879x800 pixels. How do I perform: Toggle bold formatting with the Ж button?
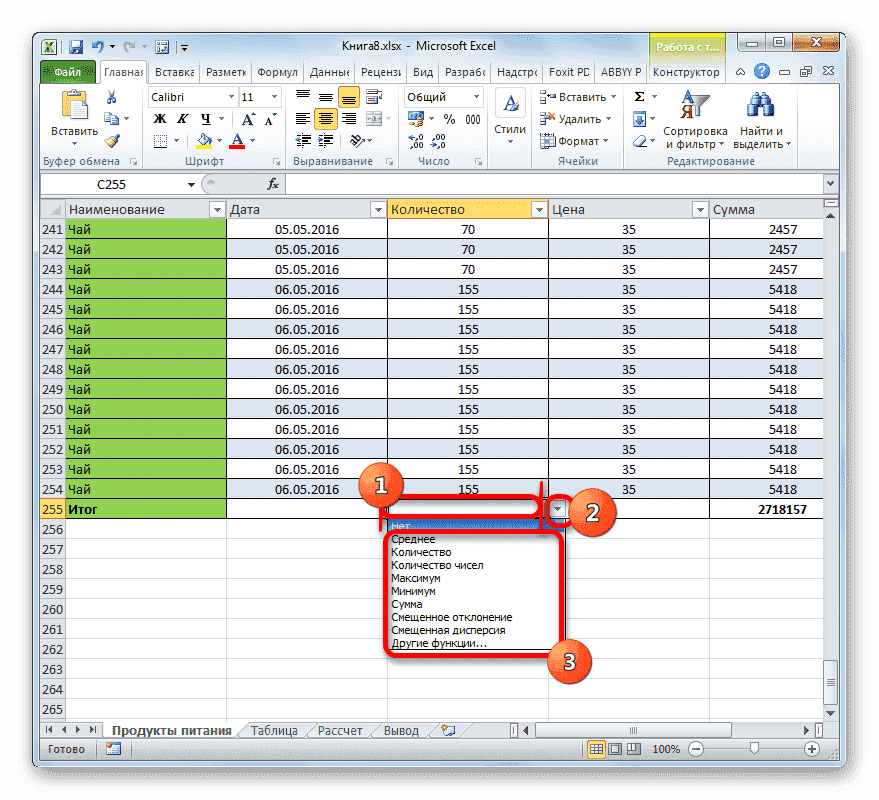point(159,118)
